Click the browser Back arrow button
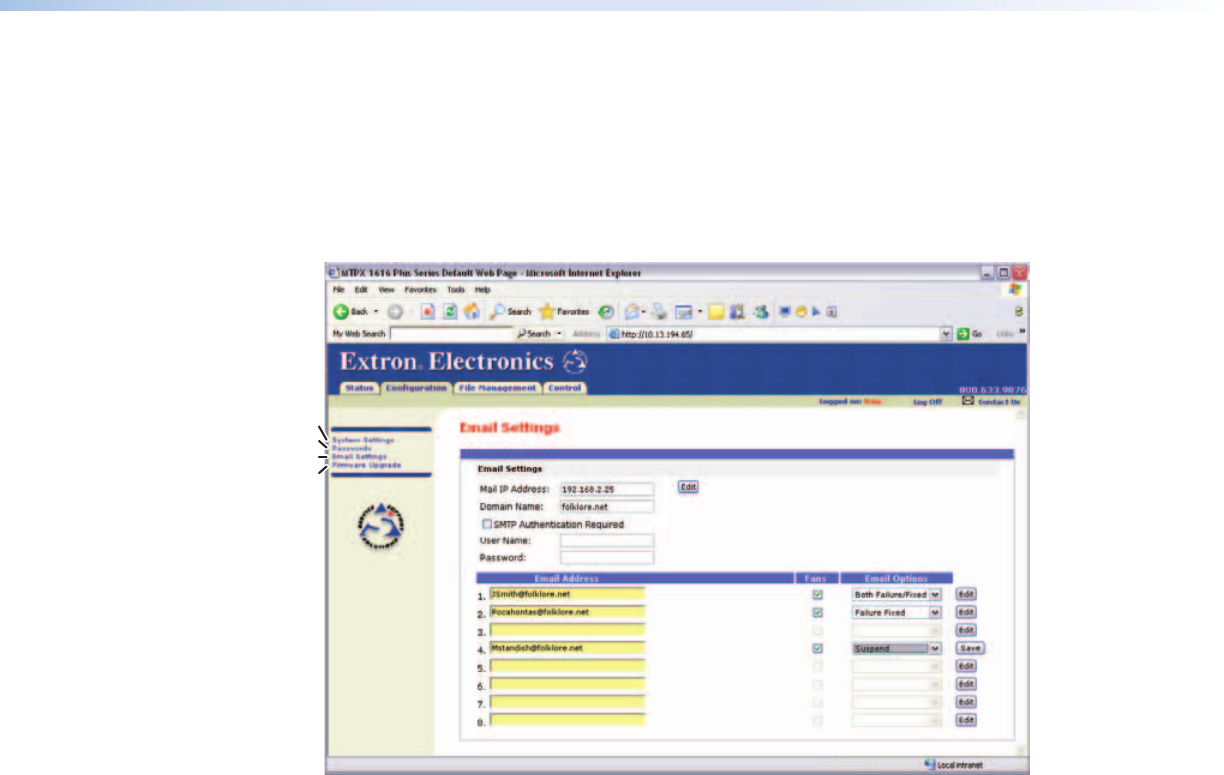This screenshot has height=775, width=1224. (341, 311)
